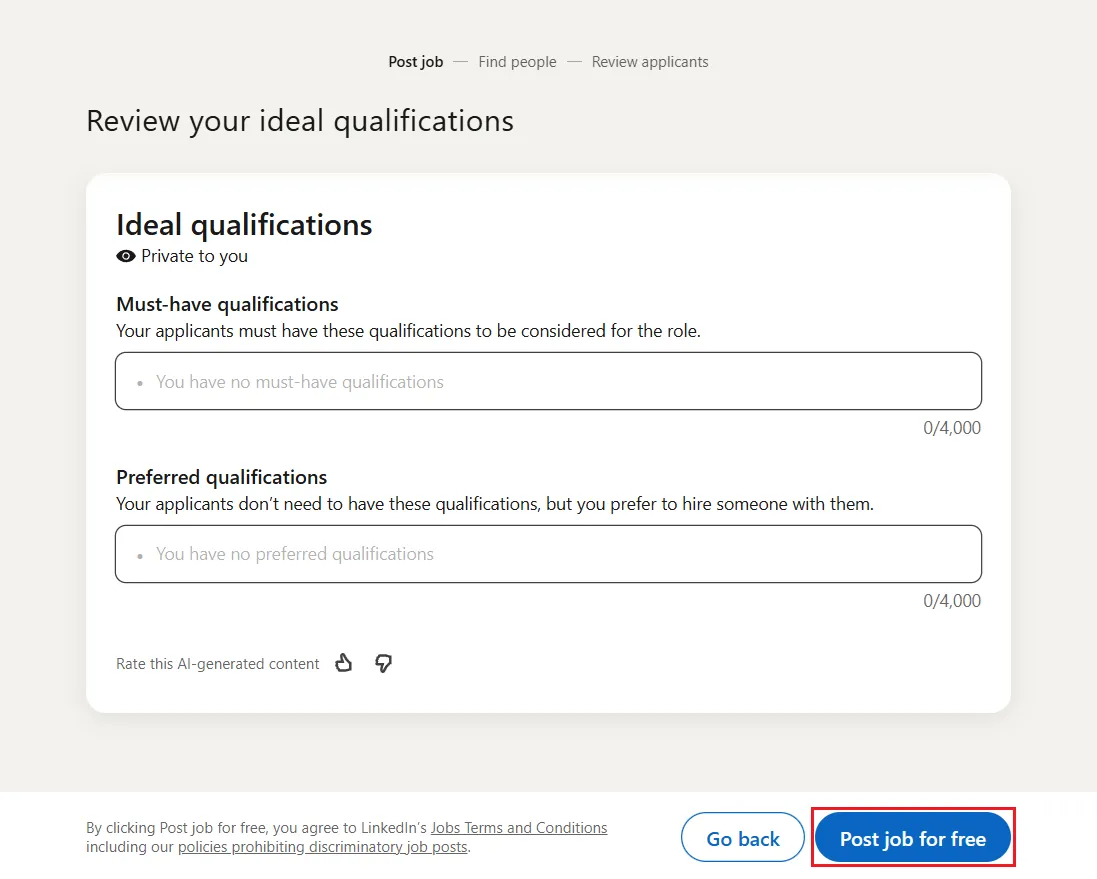Click the Ideal qualifications heading
Screen dimensions: 1097x879
(x=243, y=224)
